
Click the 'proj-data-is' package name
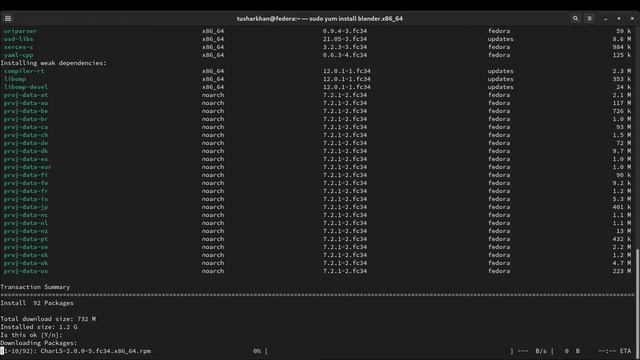tap(26, 199)
